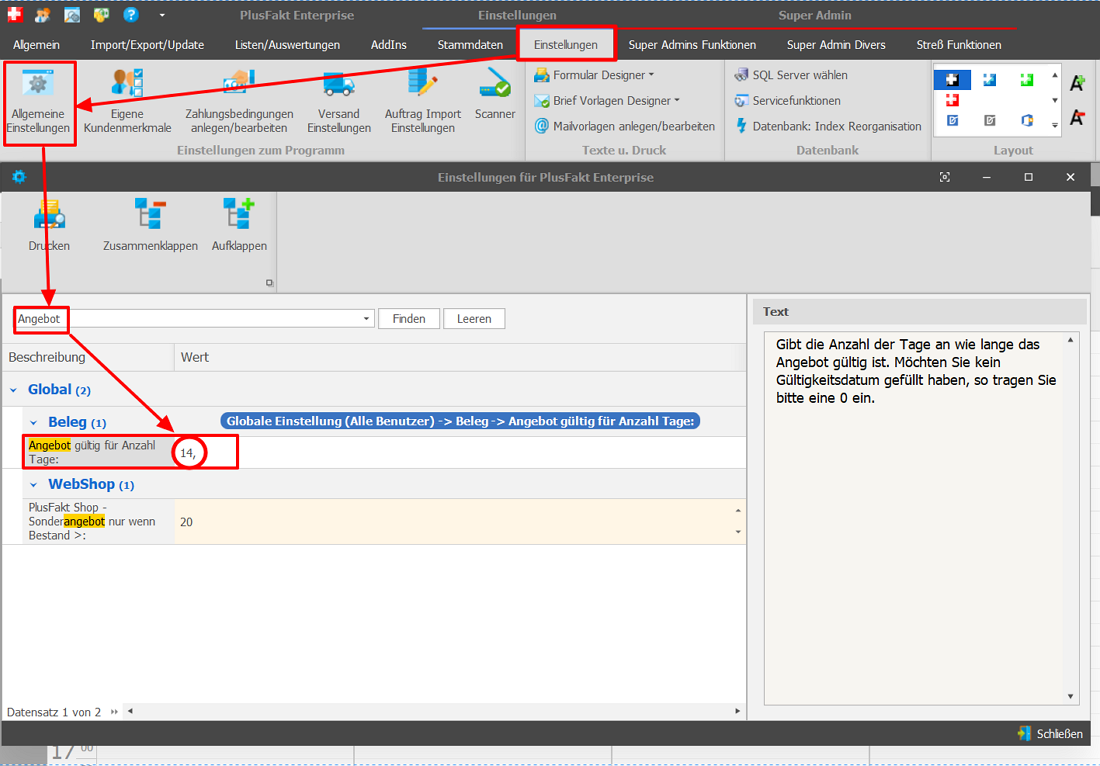Select the blue Office edit skin icon
1100x766 pixels.
click(952, 120)
